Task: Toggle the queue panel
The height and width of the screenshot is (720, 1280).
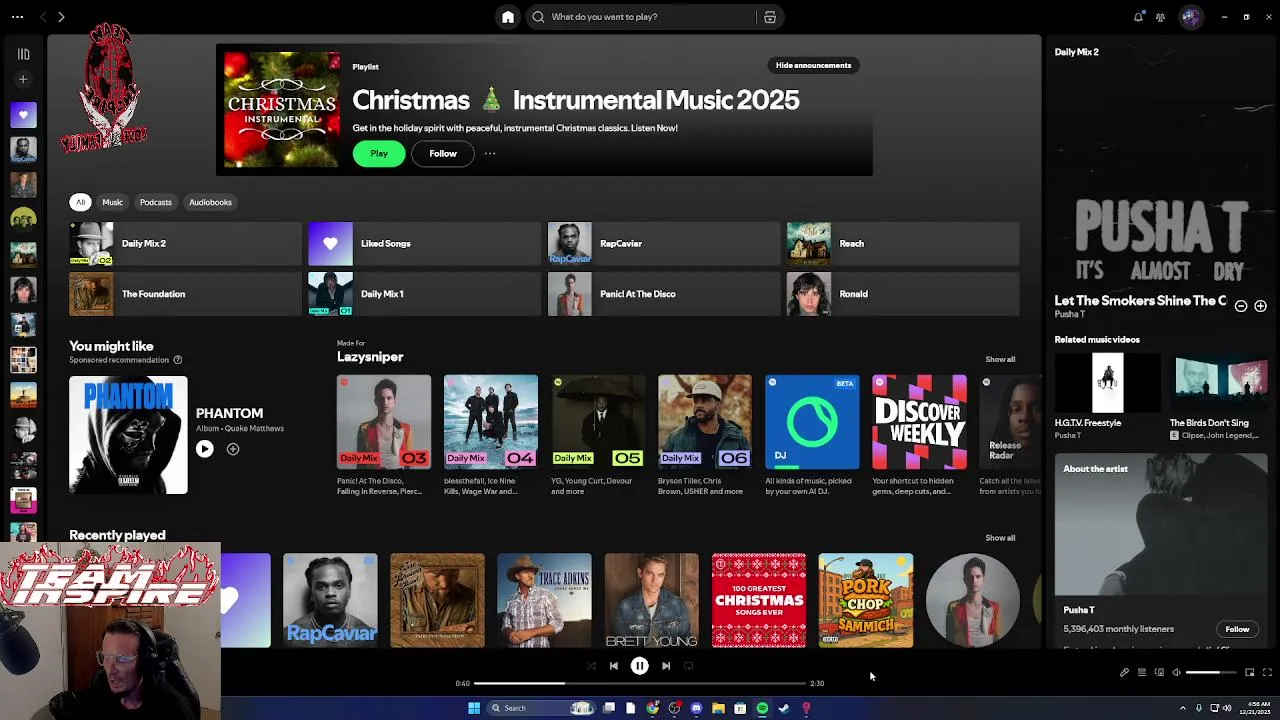Action: coord(1141,673)
